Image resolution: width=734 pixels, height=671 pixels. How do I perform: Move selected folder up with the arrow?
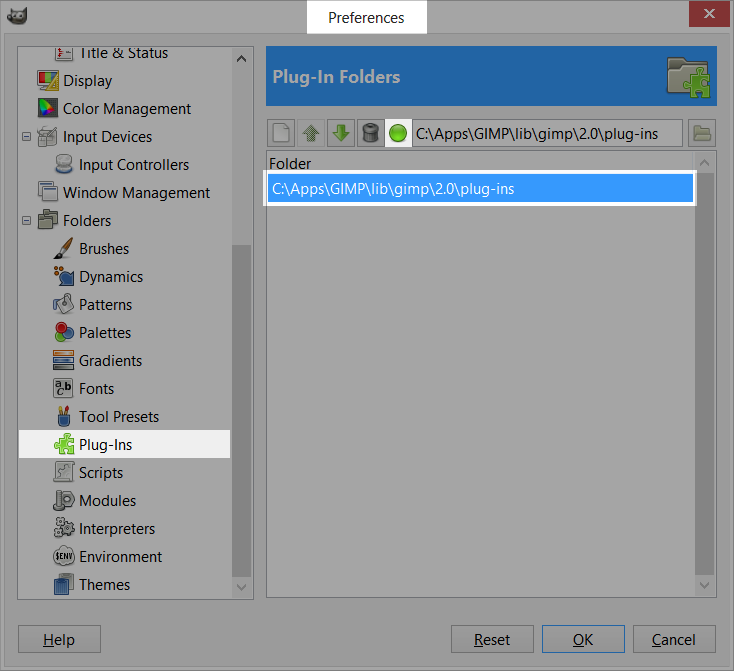(x=311, y=133)
